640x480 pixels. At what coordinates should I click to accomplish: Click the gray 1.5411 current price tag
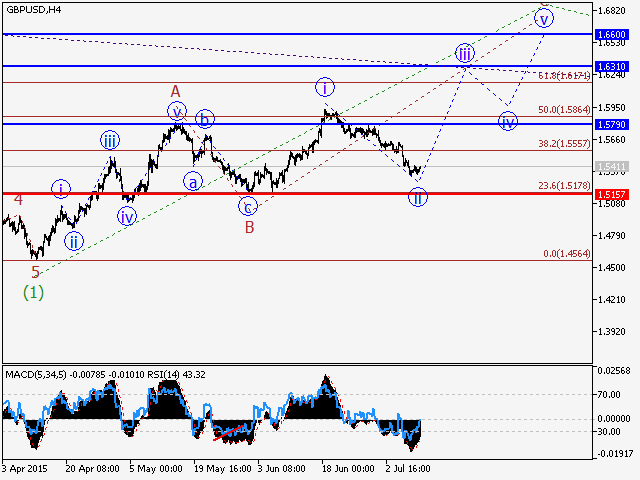coord(612,166)
